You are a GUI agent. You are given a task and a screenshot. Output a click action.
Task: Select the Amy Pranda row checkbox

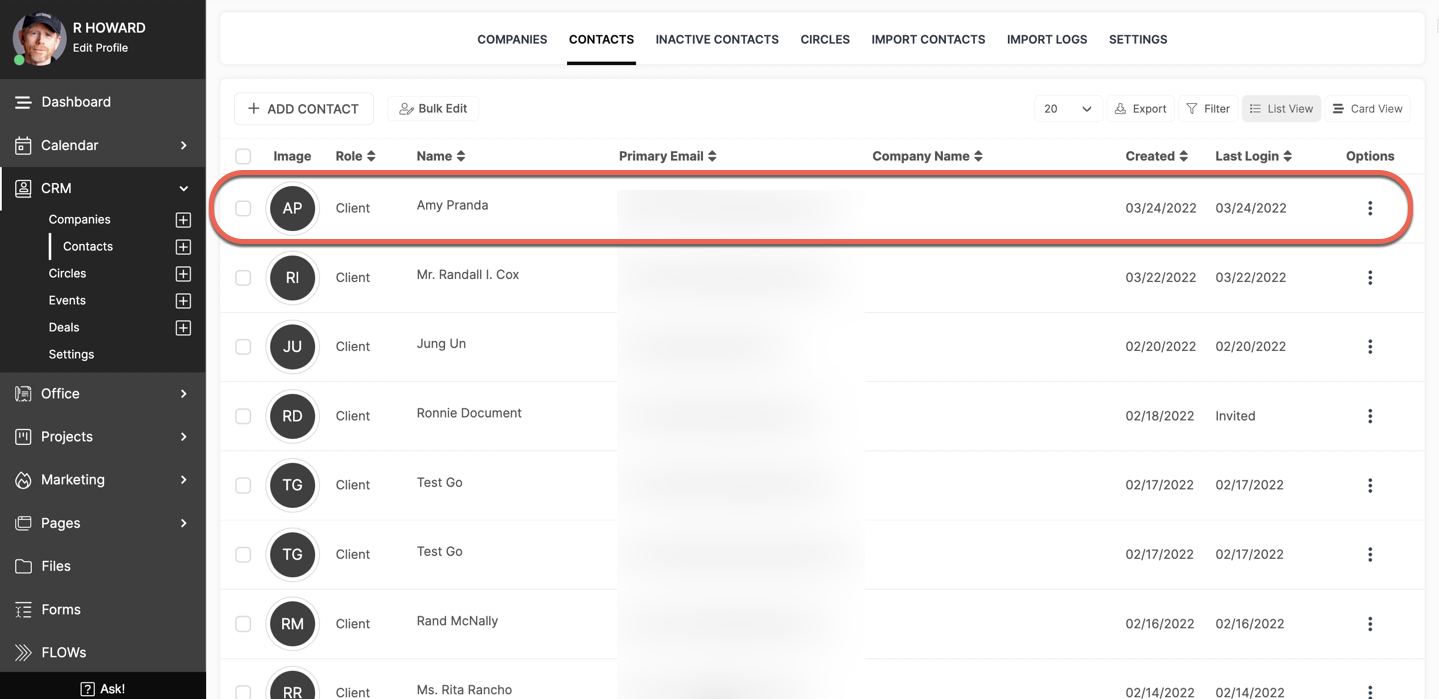tap(243, 208)
